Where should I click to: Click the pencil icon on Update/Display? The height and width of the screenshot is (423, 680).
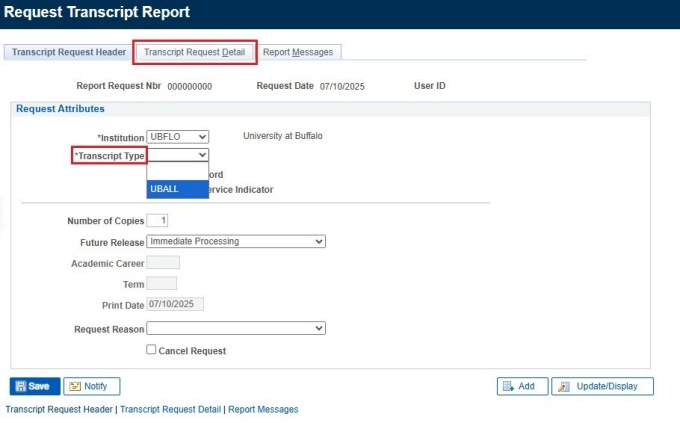564,386
